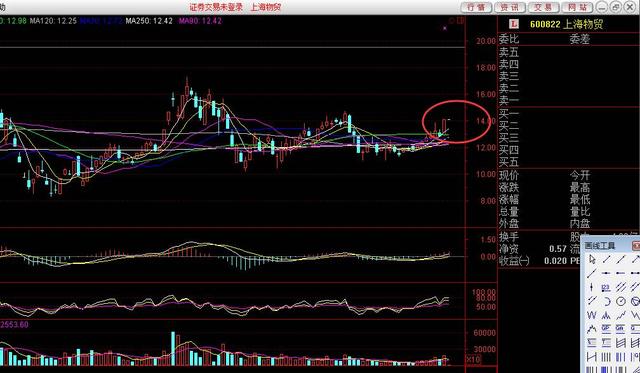This screenshot has height=373, width=640.
Task: Click the 20.00 price axis label
Action: 486,41
